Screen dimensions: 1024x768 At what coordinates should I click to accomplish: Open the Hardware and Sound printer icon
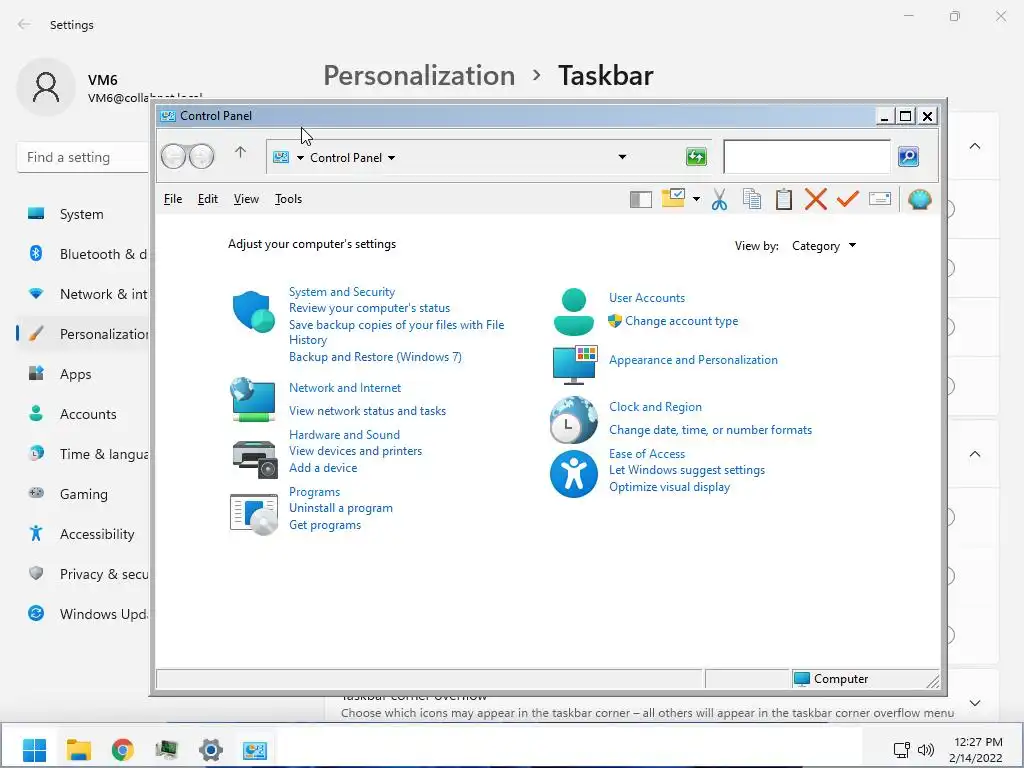255,459
